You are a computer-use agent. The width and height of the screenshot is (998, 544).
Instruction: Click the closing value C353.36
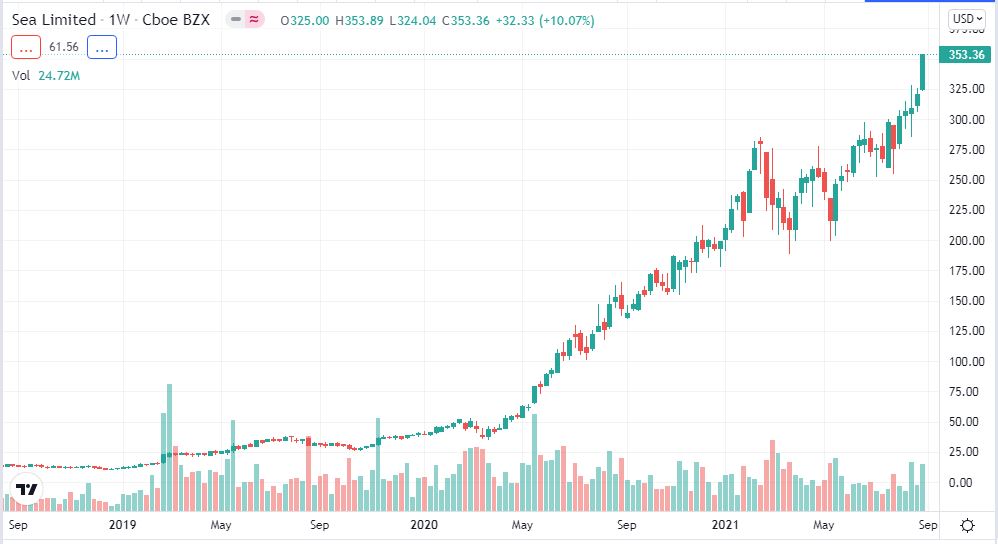466,20
